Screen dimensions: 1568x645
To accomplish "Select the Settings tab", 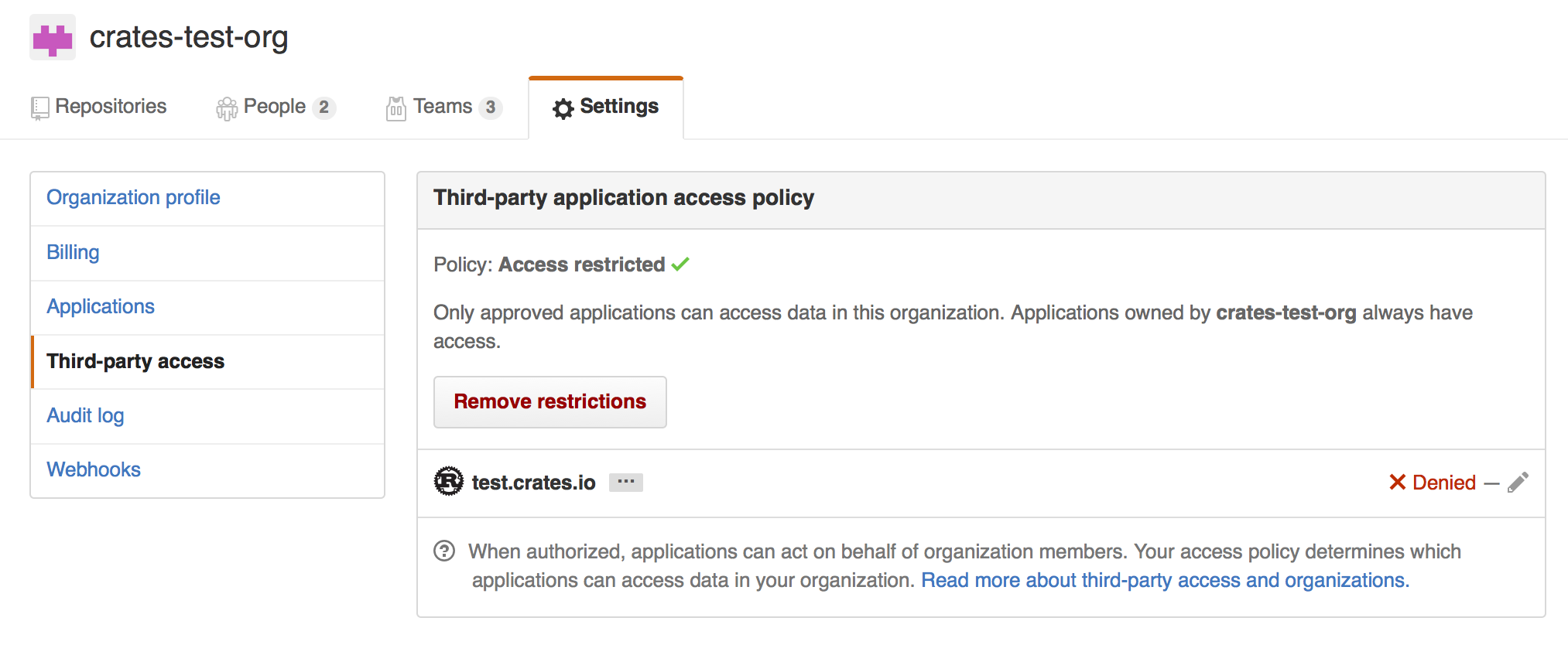I will click(x=605, y=107).
